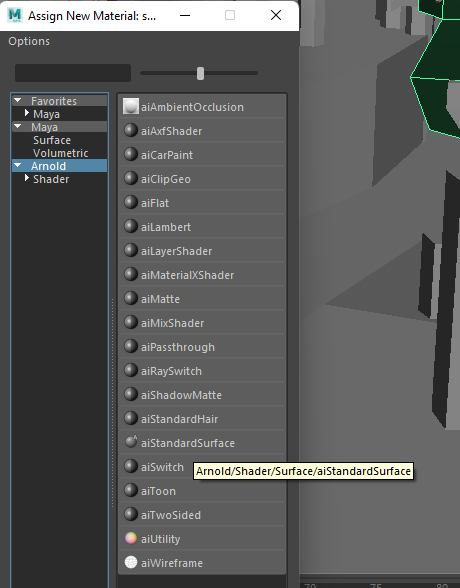Select the Volumetric category
The width and height of the screenshot is (460, 588).
[x=60, y=153]
